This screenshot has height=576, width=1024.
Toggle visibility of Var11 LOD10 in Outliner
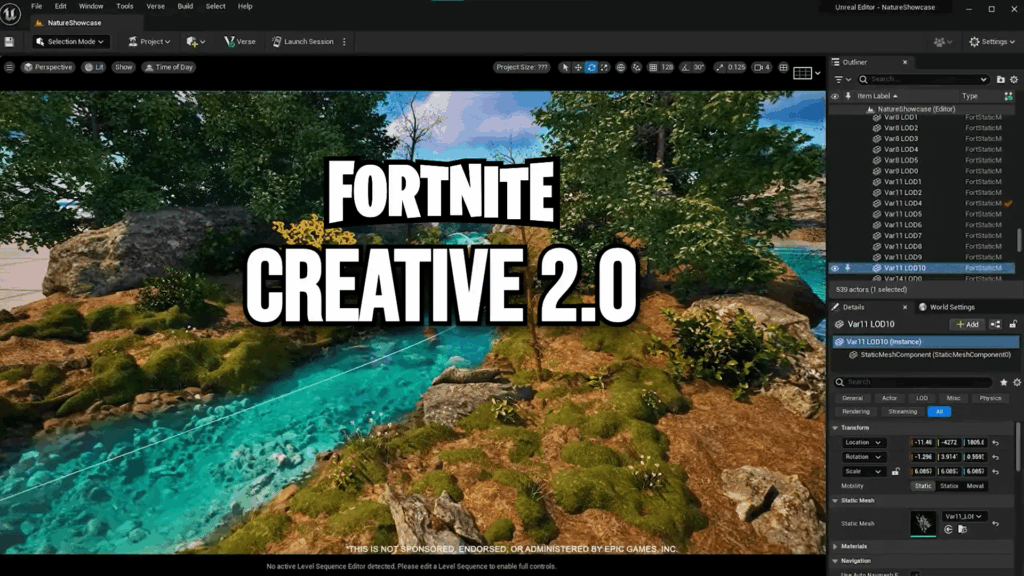tap(836, 268)
